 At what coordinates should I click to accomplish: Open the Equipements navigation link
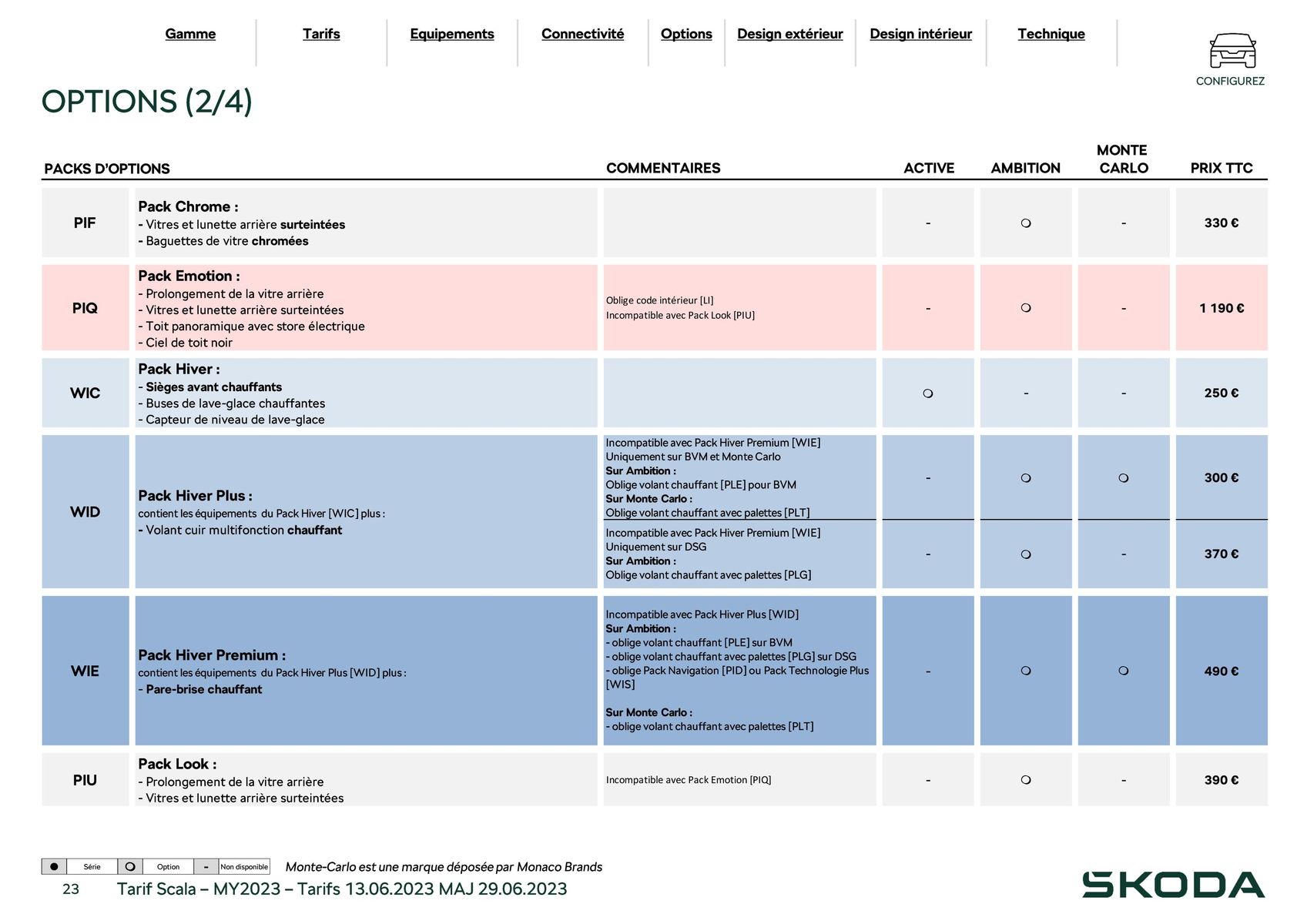(x=452, y=34)
